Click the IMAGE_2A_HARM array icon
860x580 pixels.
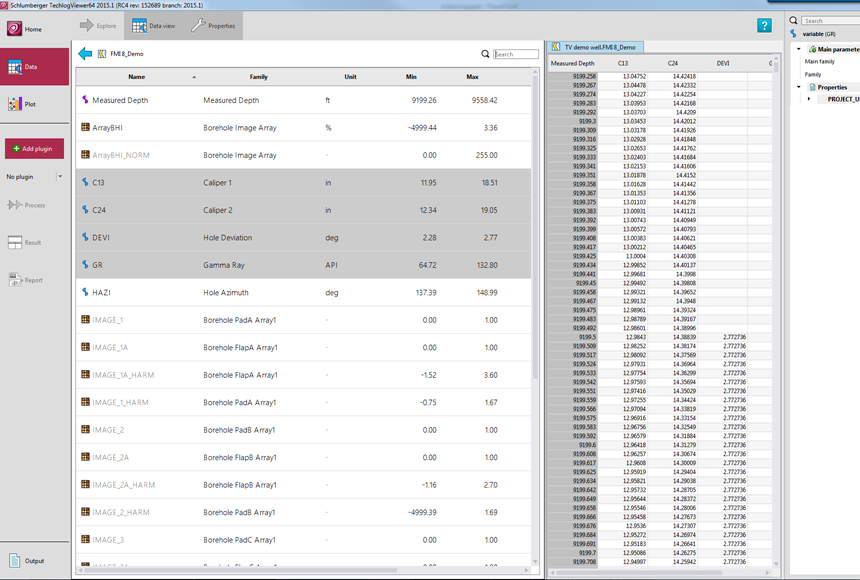[85, 484]
